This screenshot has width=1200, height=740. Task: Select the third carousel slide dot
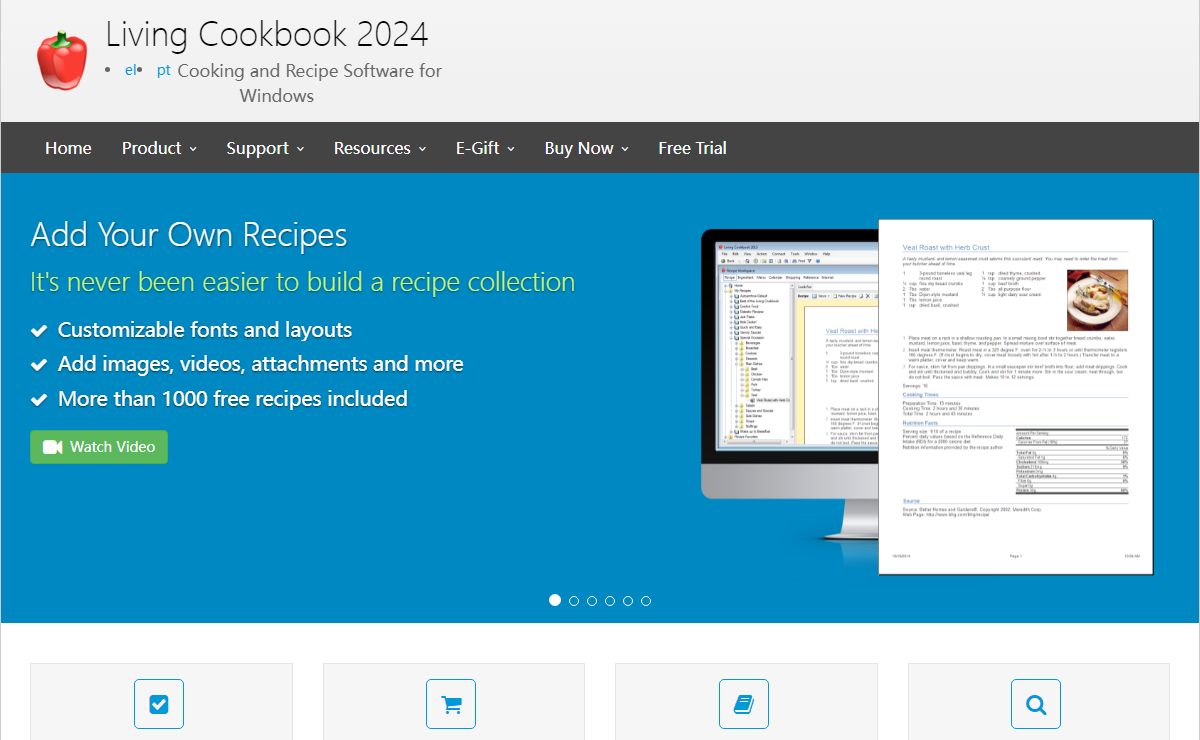pos(592,601)
